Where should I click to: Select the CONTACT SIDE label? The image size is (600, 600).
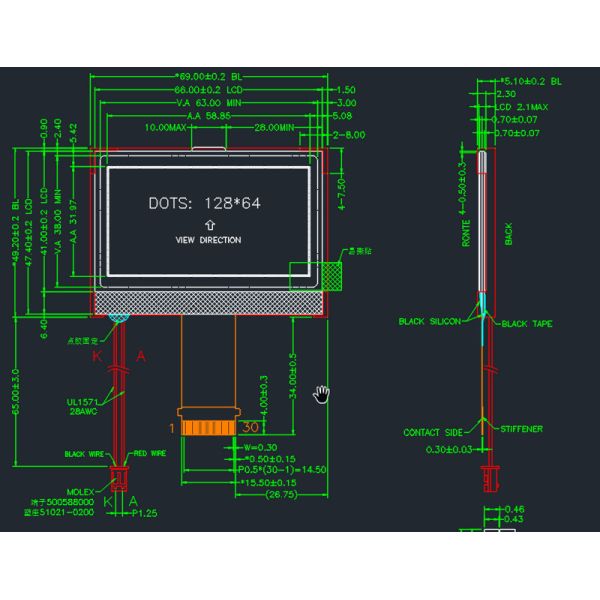coord(433,433)
